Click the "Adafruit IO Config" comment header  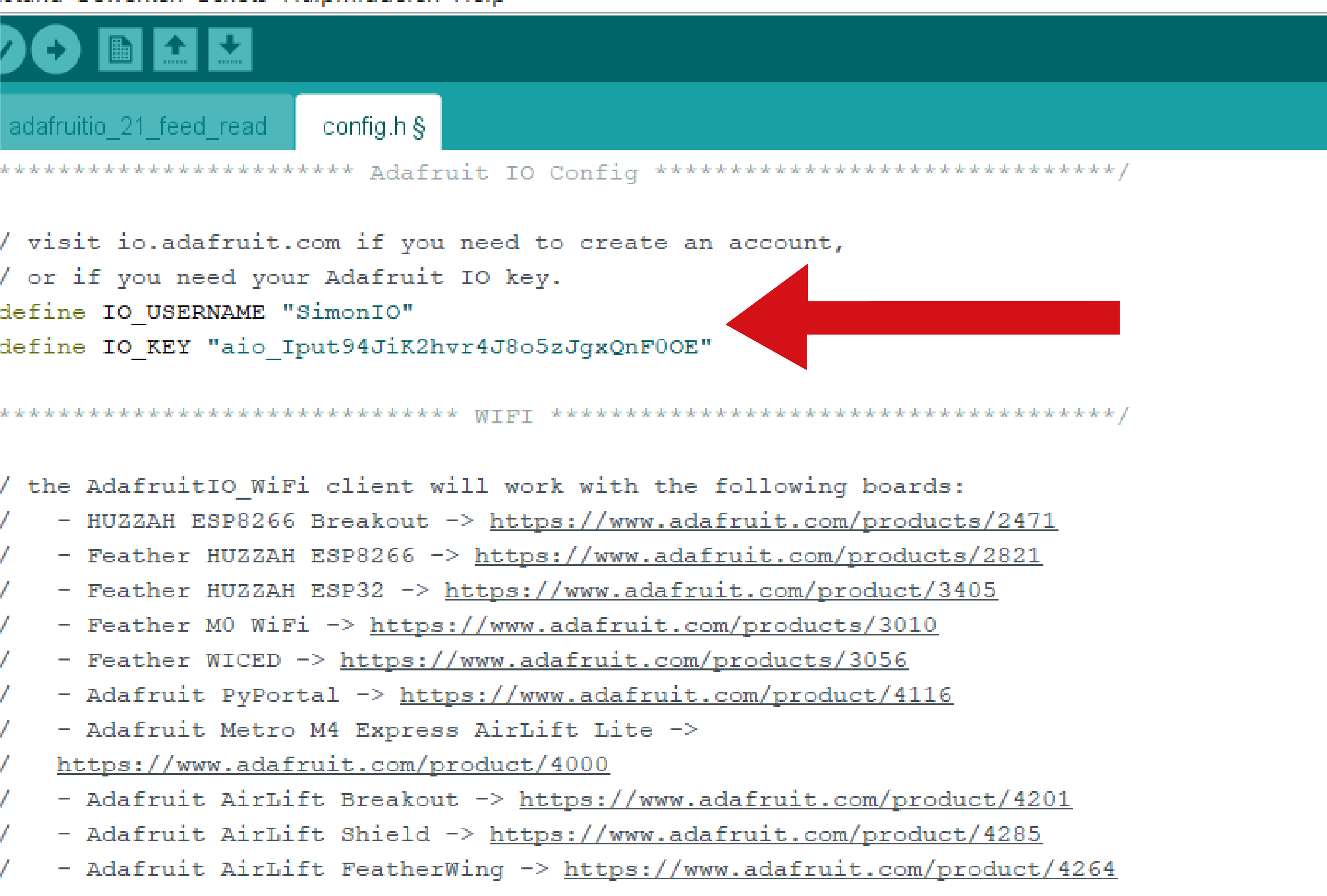504,172
